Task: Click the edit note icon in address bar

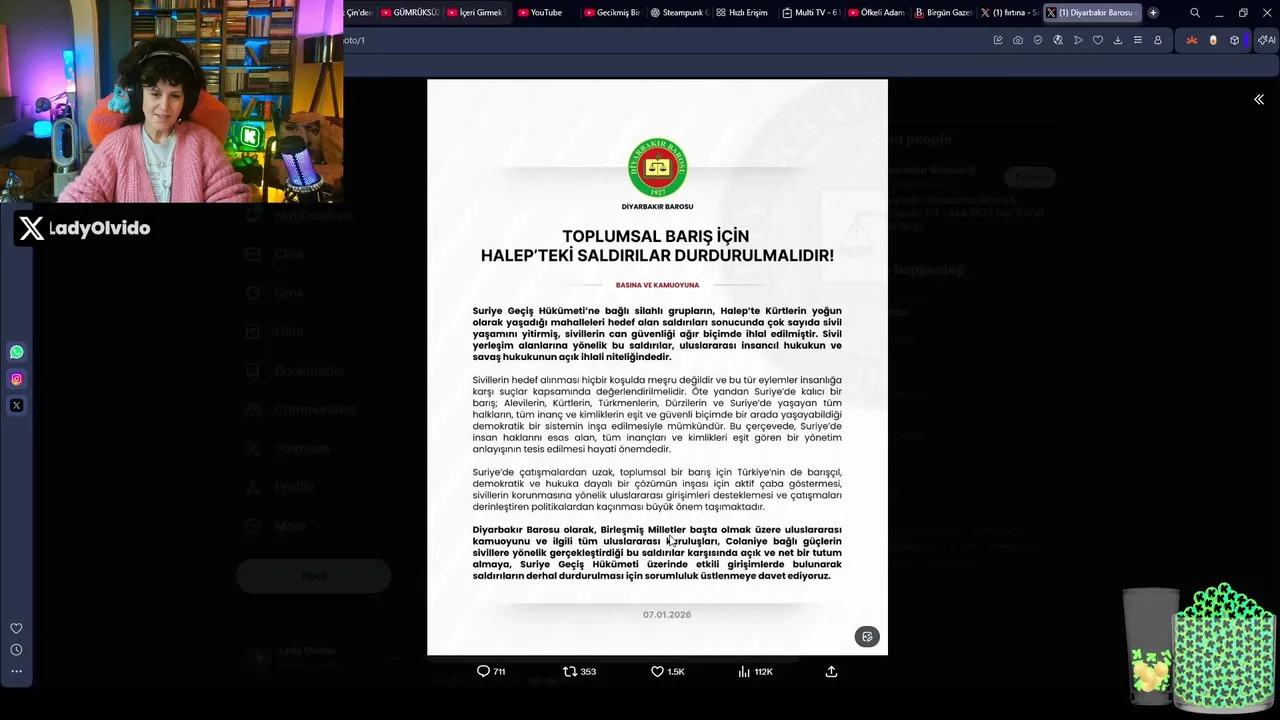Action: (x=998, y=40)
